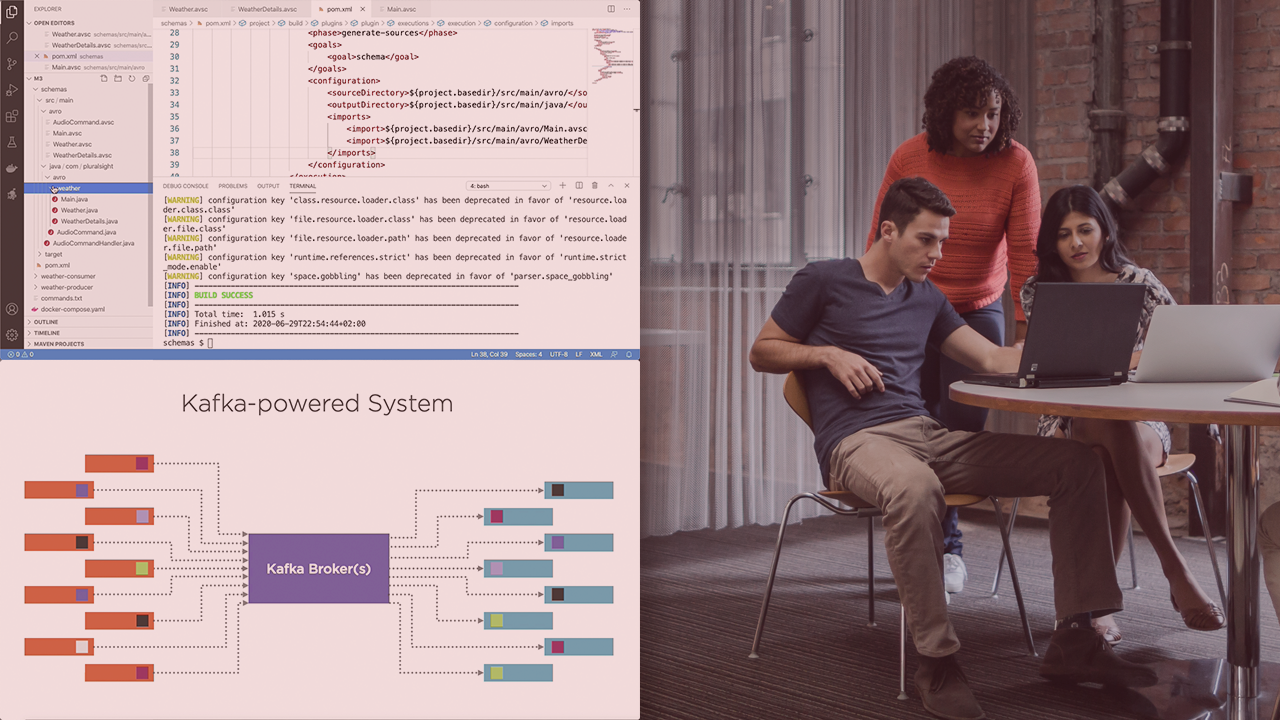
Task: Open the Manage gear icon
Action: coord(12,335)
